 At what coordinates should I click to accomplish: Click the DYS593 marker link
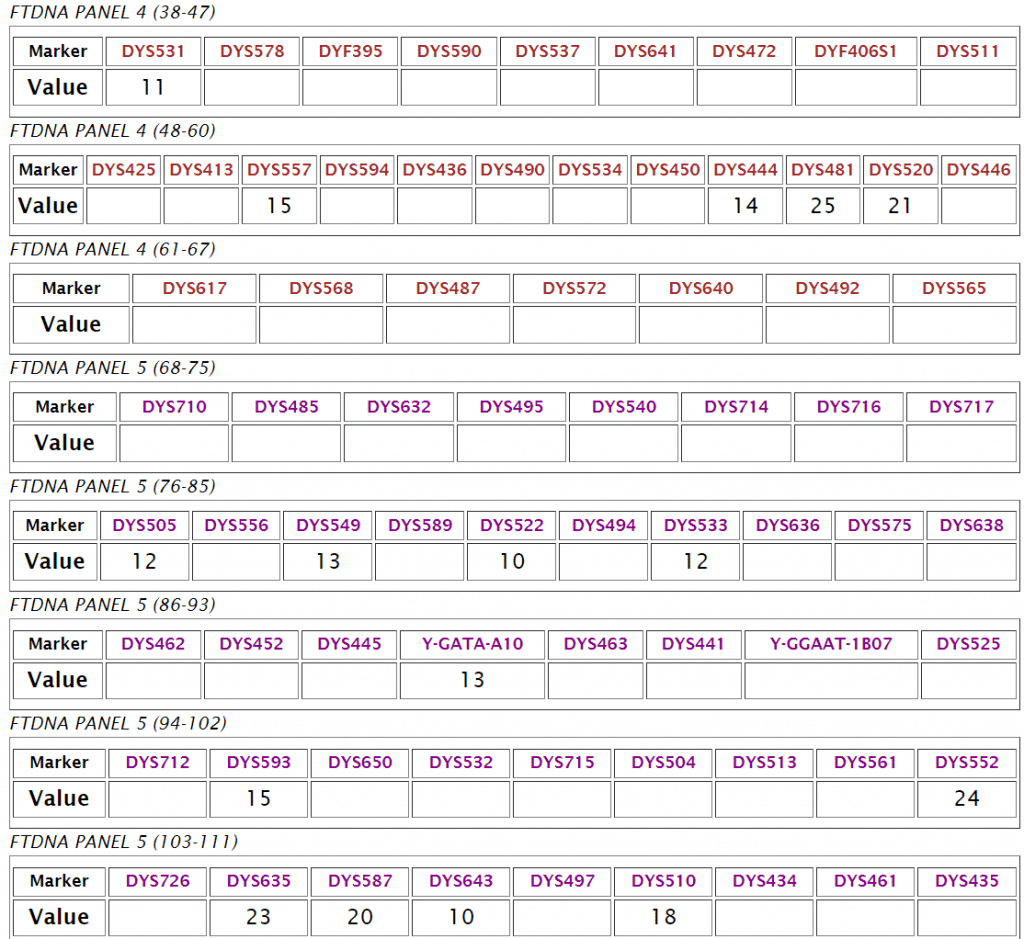point(258,762)
